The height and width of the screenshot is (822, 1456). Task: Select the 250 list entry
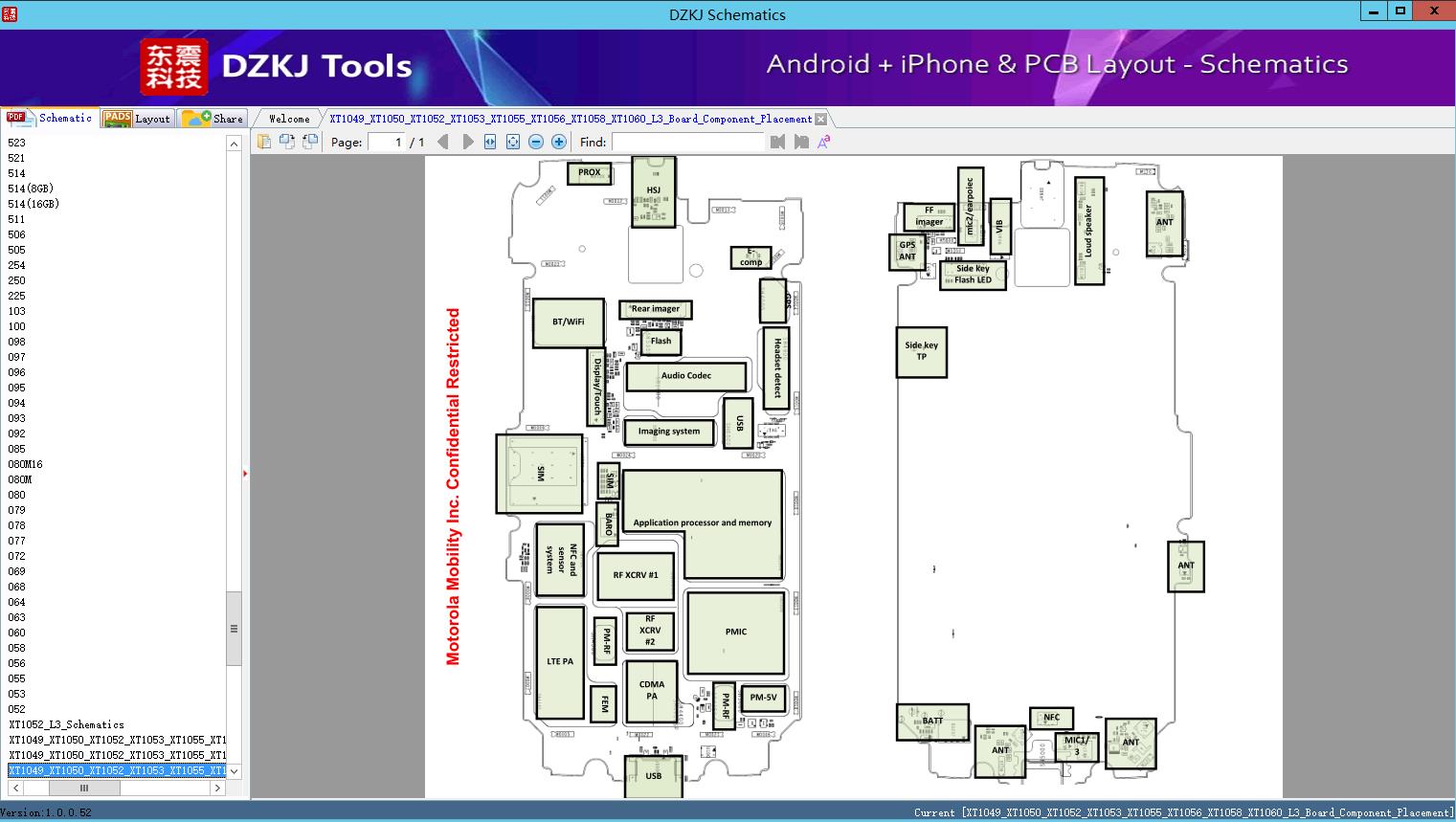coord(16,280)
